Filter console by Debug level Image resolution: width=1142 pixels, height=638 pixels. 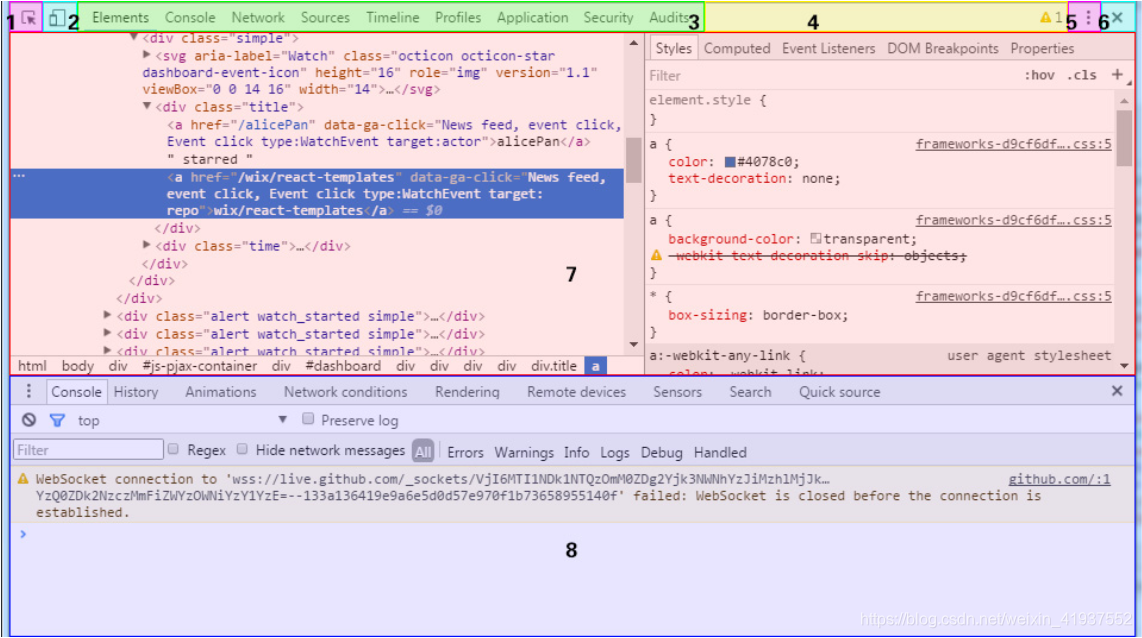coord(661,452)
